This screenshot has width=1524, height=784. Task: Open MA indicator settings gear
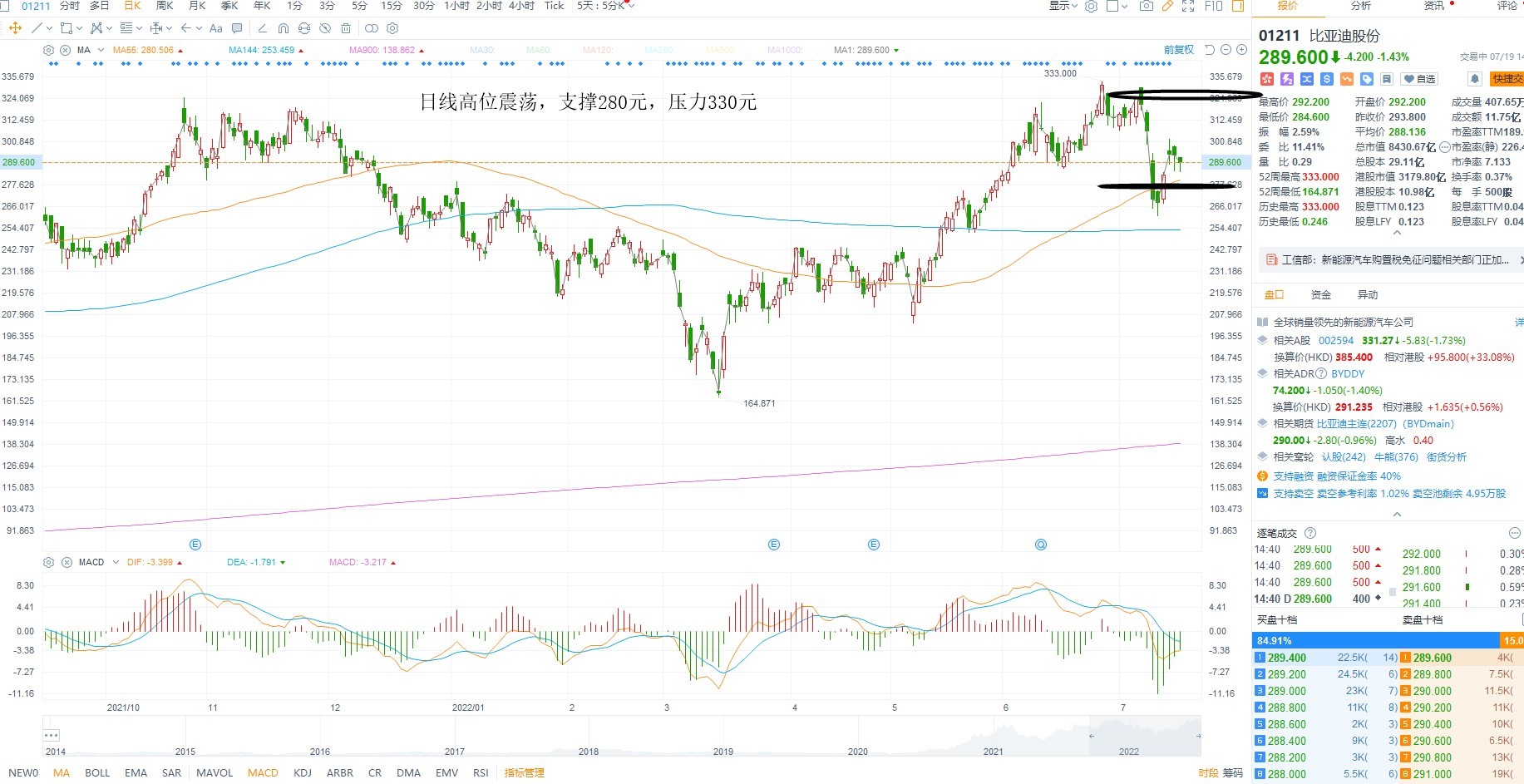[x=48, y=50]
